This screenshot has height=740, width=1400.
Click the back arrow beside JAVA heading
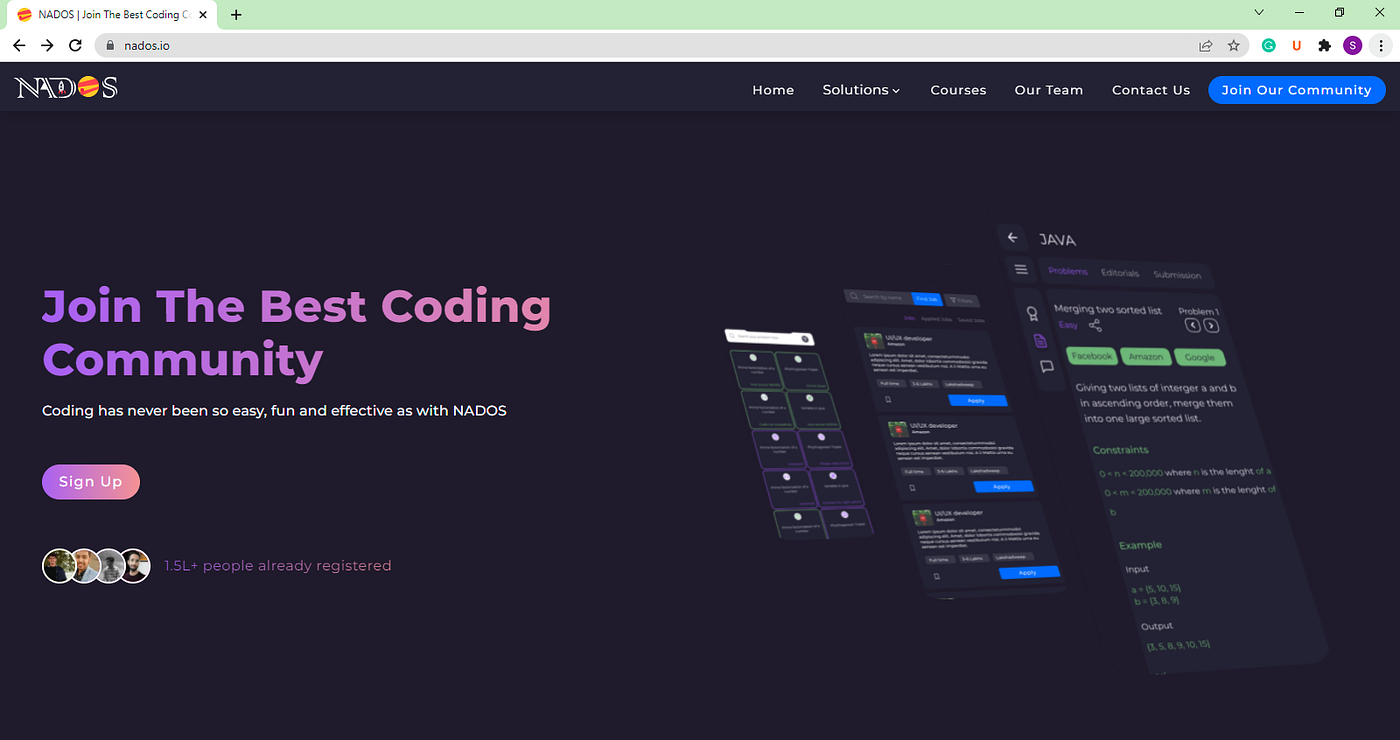pos(1012,237)
